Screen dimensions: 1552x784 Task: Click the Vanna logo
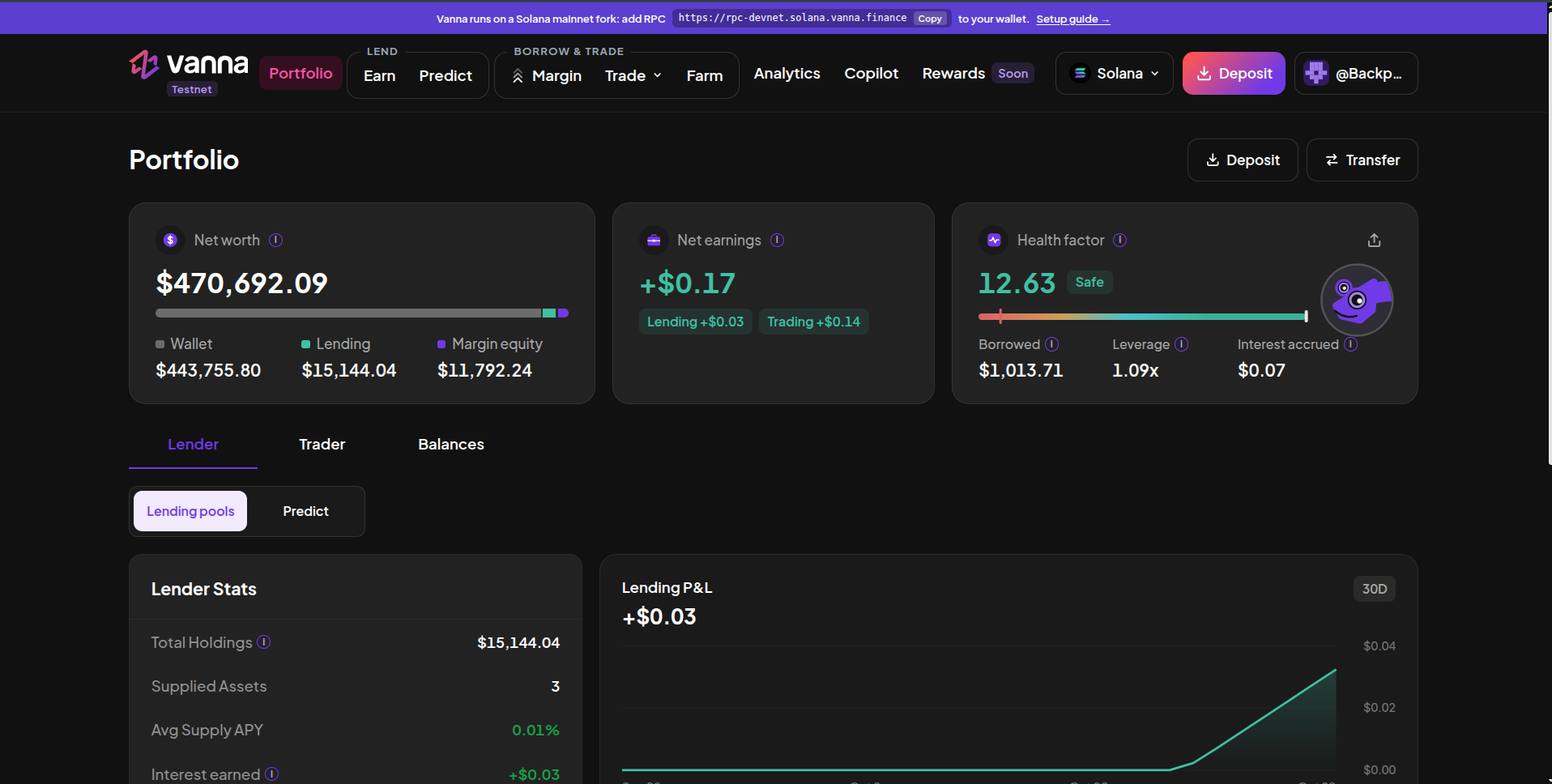point(189,65)
